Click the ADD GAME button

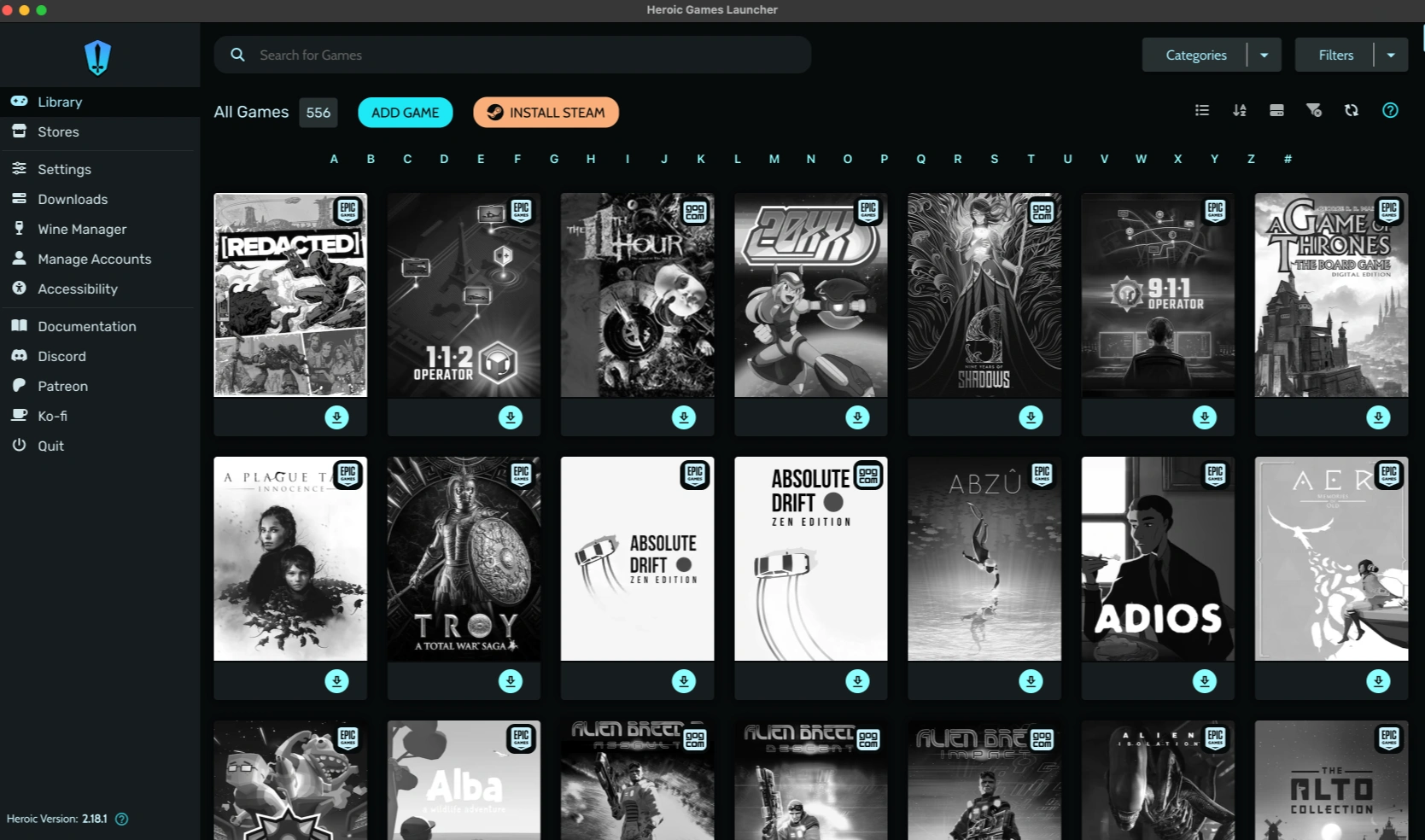tap(405, 113)
